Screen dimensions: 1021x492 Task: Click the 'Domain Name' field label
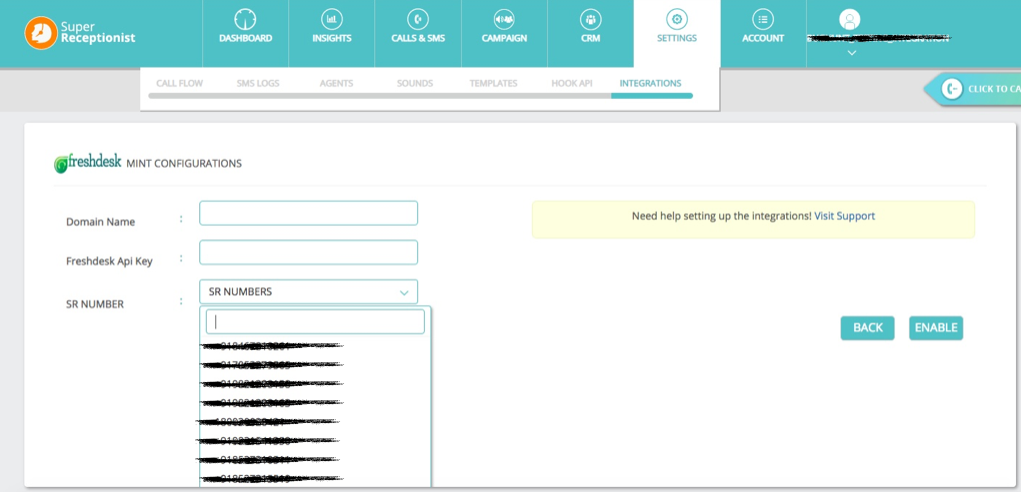[100, 222]
